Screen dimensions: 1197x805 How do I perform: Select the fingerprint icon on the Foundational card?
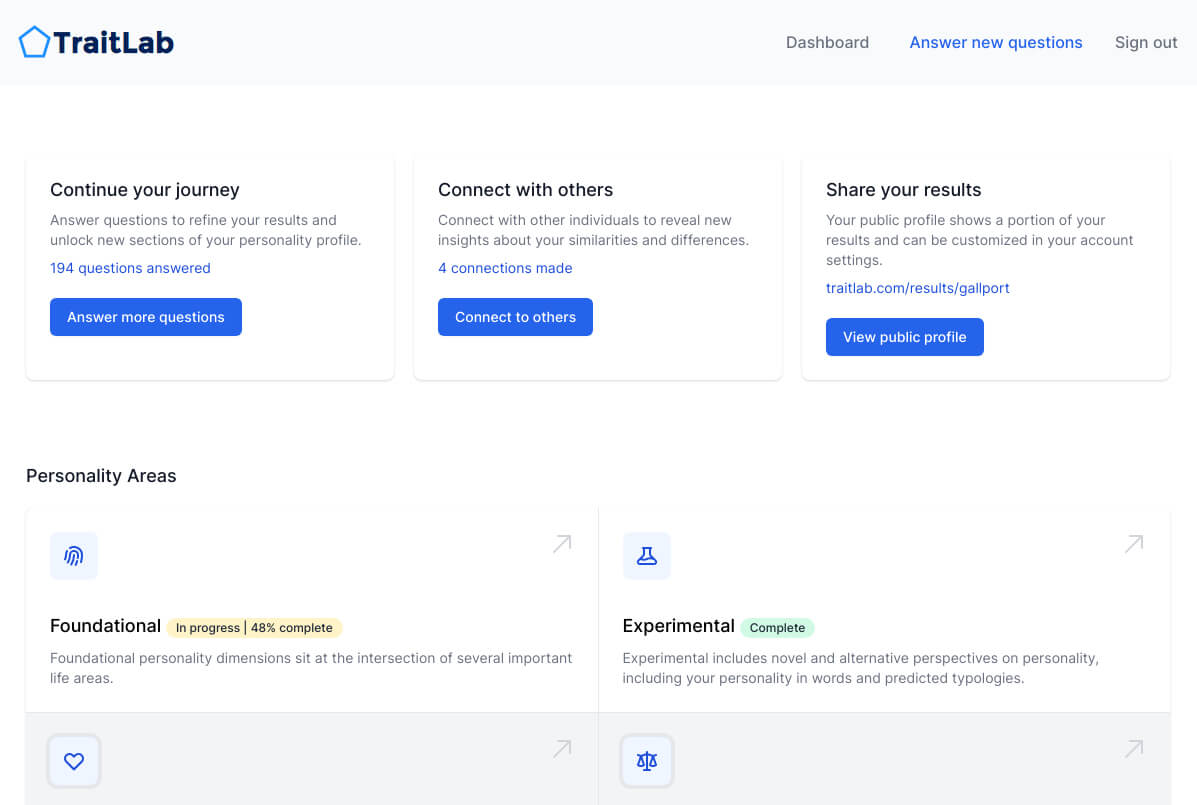(x=74, y=556)
